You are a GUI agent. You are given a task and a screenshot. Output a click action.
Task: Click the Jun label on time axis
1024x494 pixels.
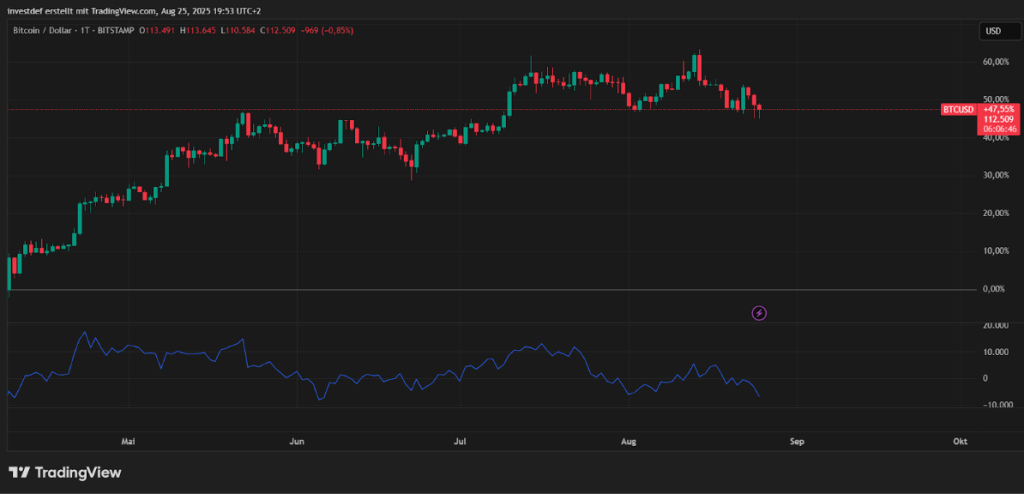(x=295, y=440)
